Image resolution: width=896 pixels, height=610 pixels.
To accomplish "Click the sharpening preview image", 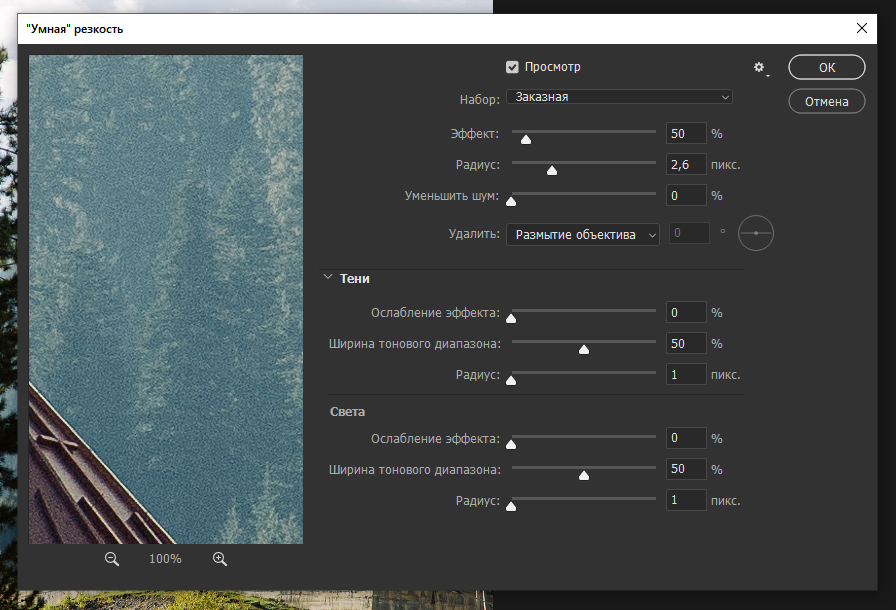I will 166,299.
